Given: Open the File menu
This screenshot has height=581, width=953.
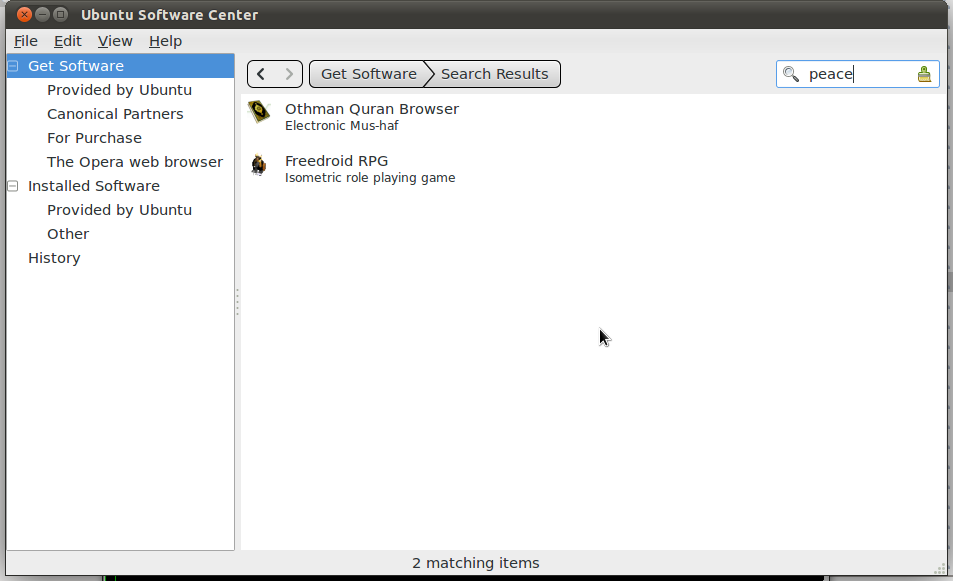Looking at the screenshot, I should point(26,41).
